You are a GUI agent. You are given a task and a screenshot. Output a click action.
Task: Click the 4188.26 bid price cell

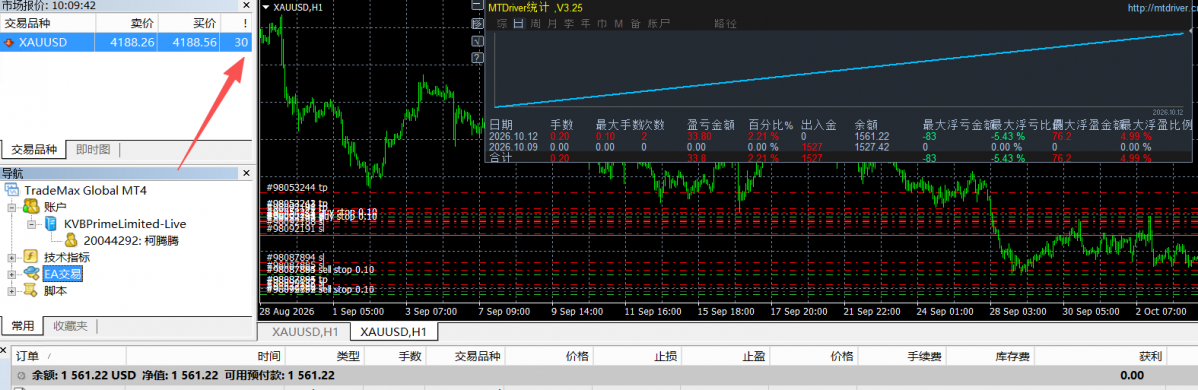(x=125, y=43)
